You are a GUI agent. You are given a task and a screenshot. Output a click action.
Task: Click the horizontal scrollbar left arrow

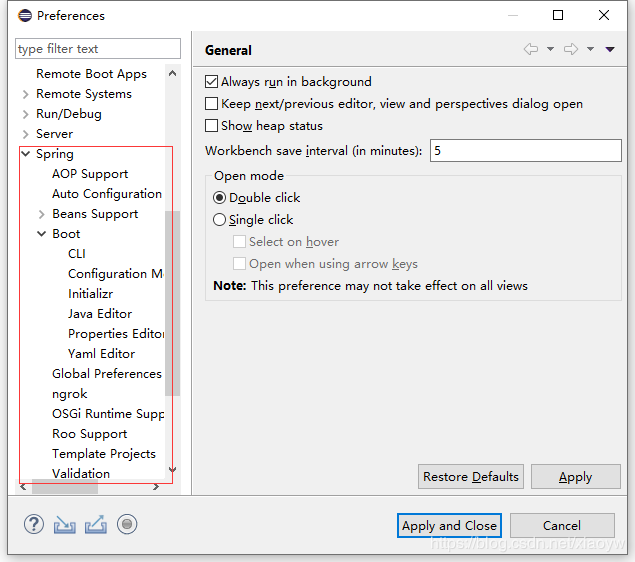23,487
